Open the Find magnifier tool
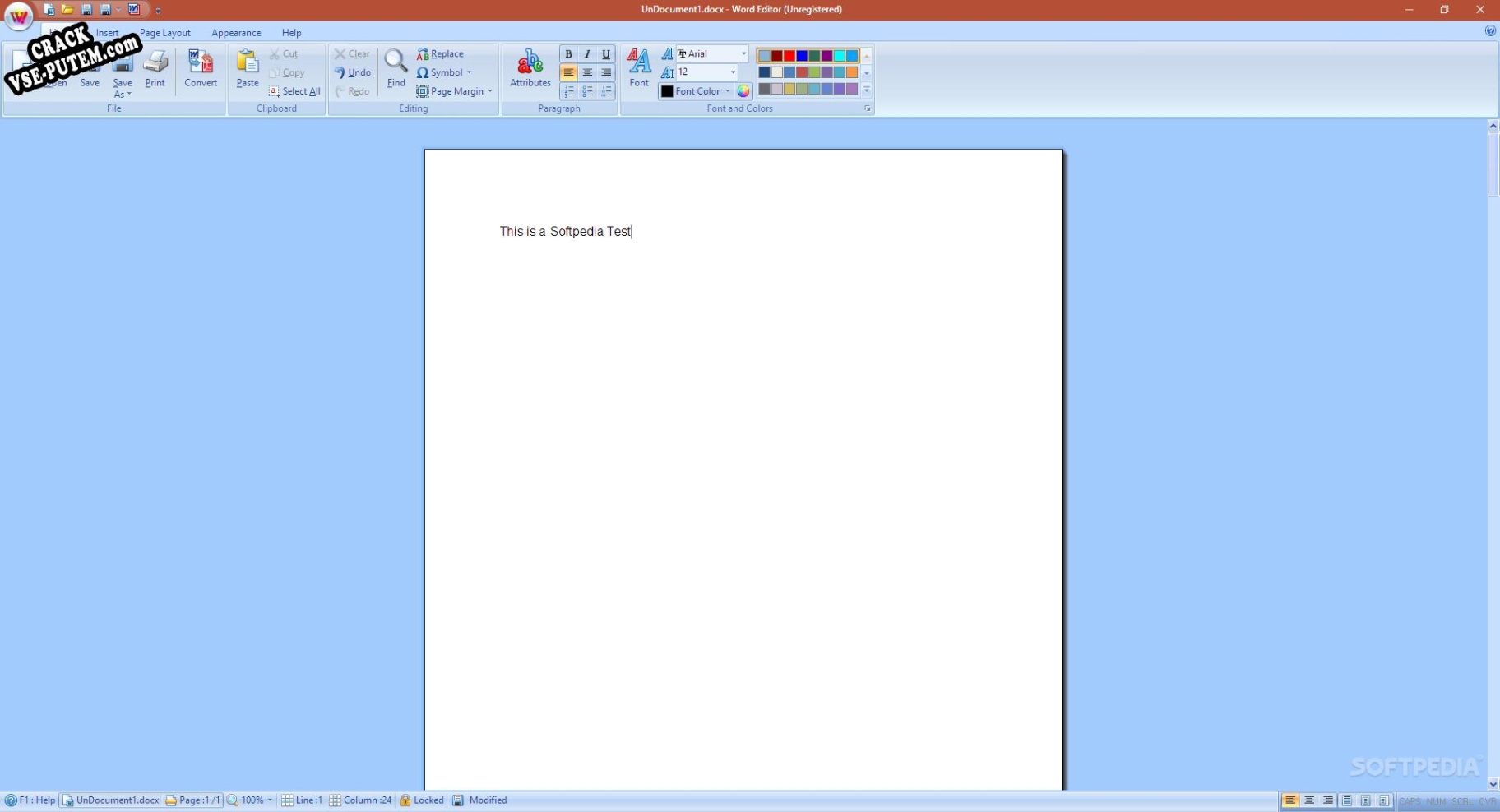Image resolution: width=1500 pixels, height=812 pixels. [x=396, y=68]
